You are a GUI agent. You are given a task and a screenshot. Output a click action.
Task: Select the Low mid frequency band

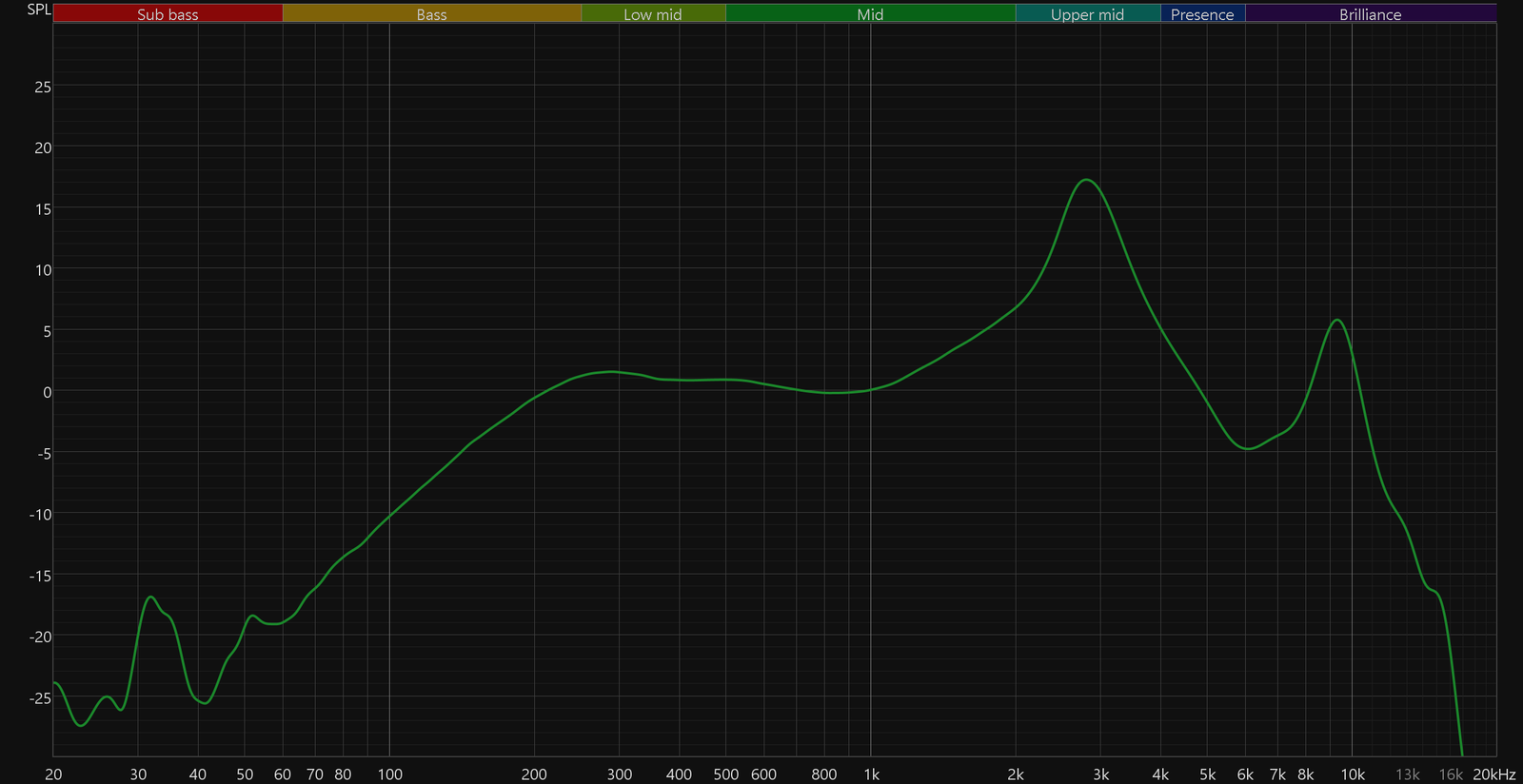tap(653, 13)
